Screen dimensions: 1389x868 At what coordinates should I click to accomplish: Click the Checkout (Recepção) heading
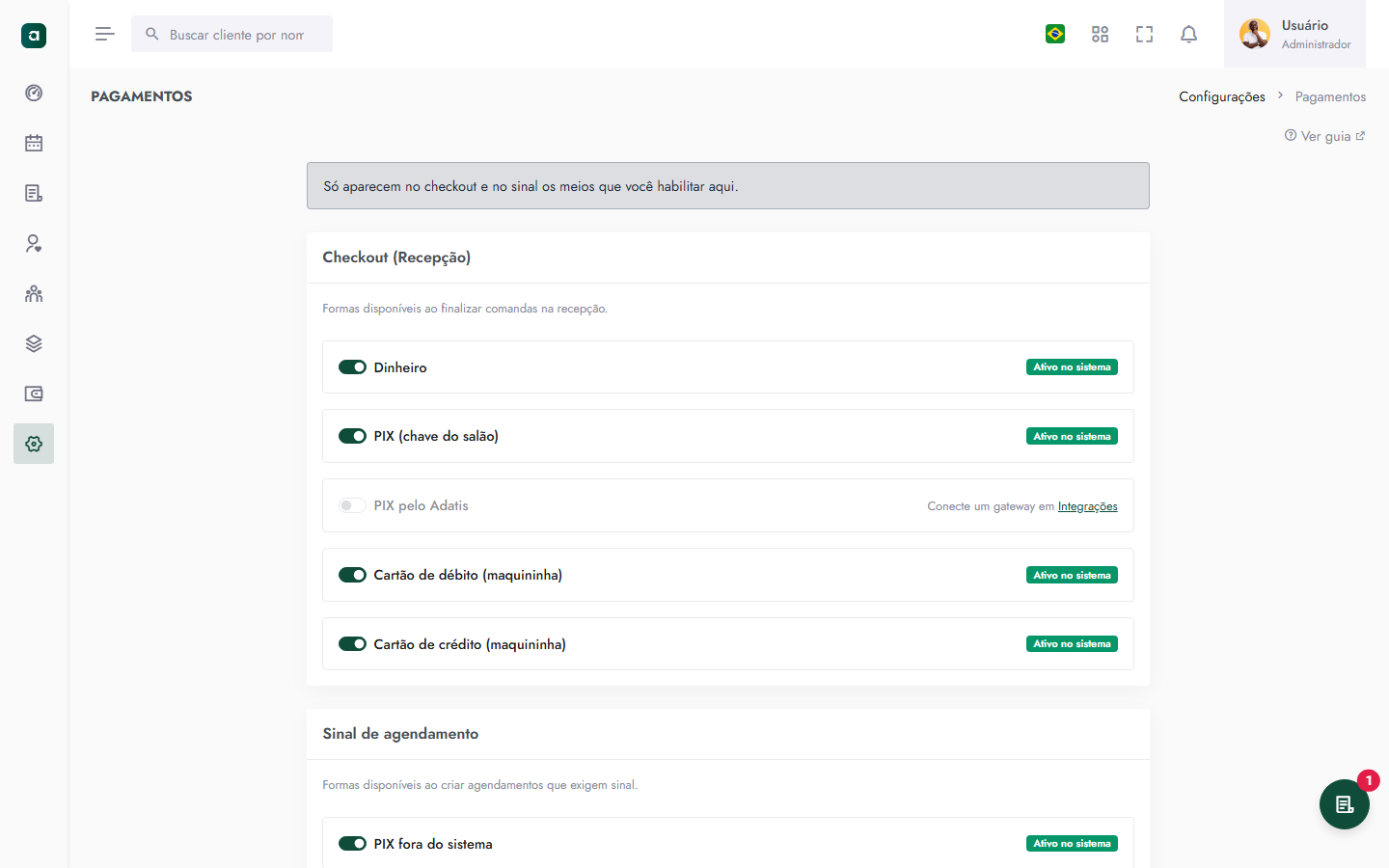[396, 258]
